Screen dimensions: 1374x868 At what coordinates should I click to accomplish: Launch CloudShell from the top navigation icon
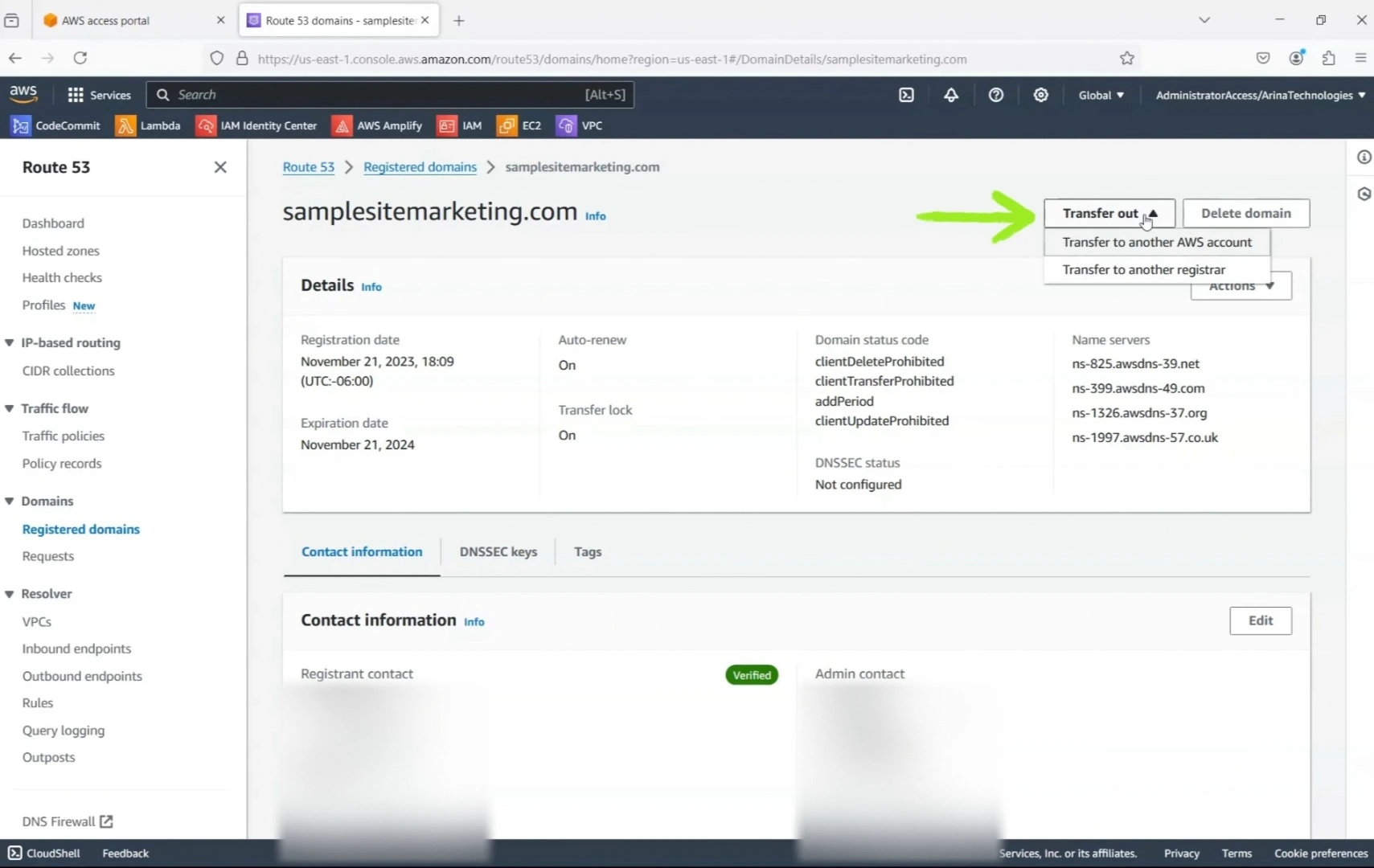point(906,95)
